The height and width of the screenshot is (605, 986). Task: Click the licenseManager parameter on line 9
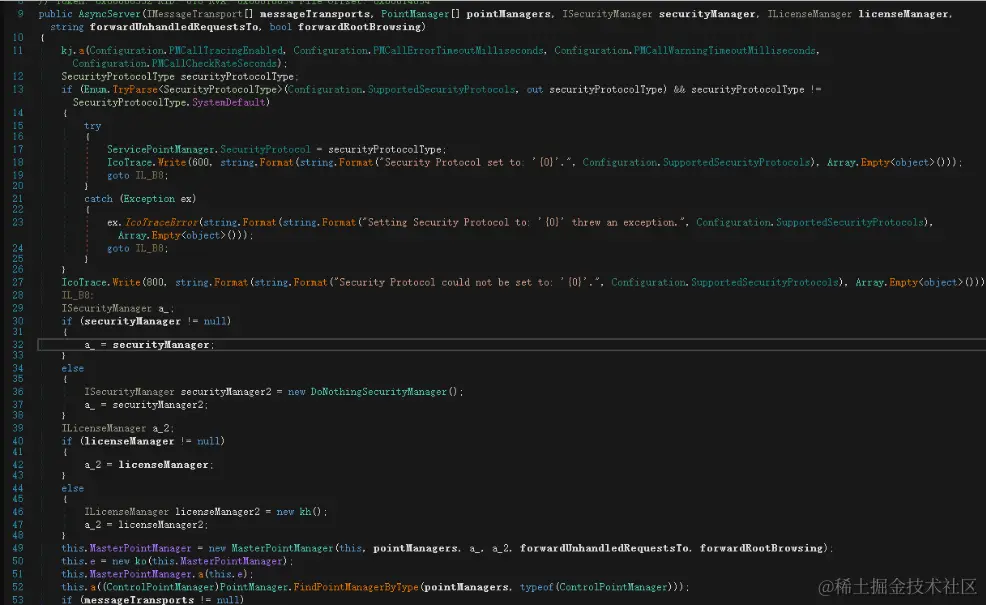[x=904, y=14]
